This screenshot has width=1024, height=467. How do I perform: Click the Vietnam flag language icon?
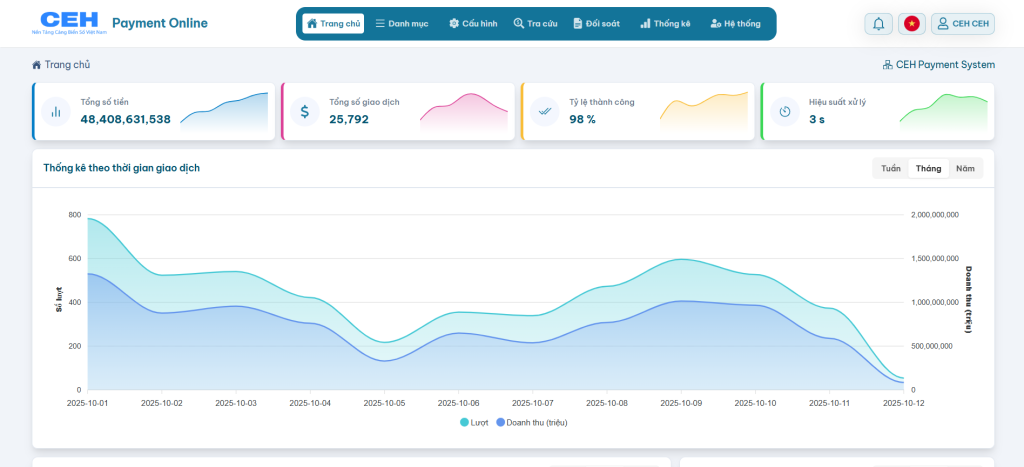click(x=912, y=24)
